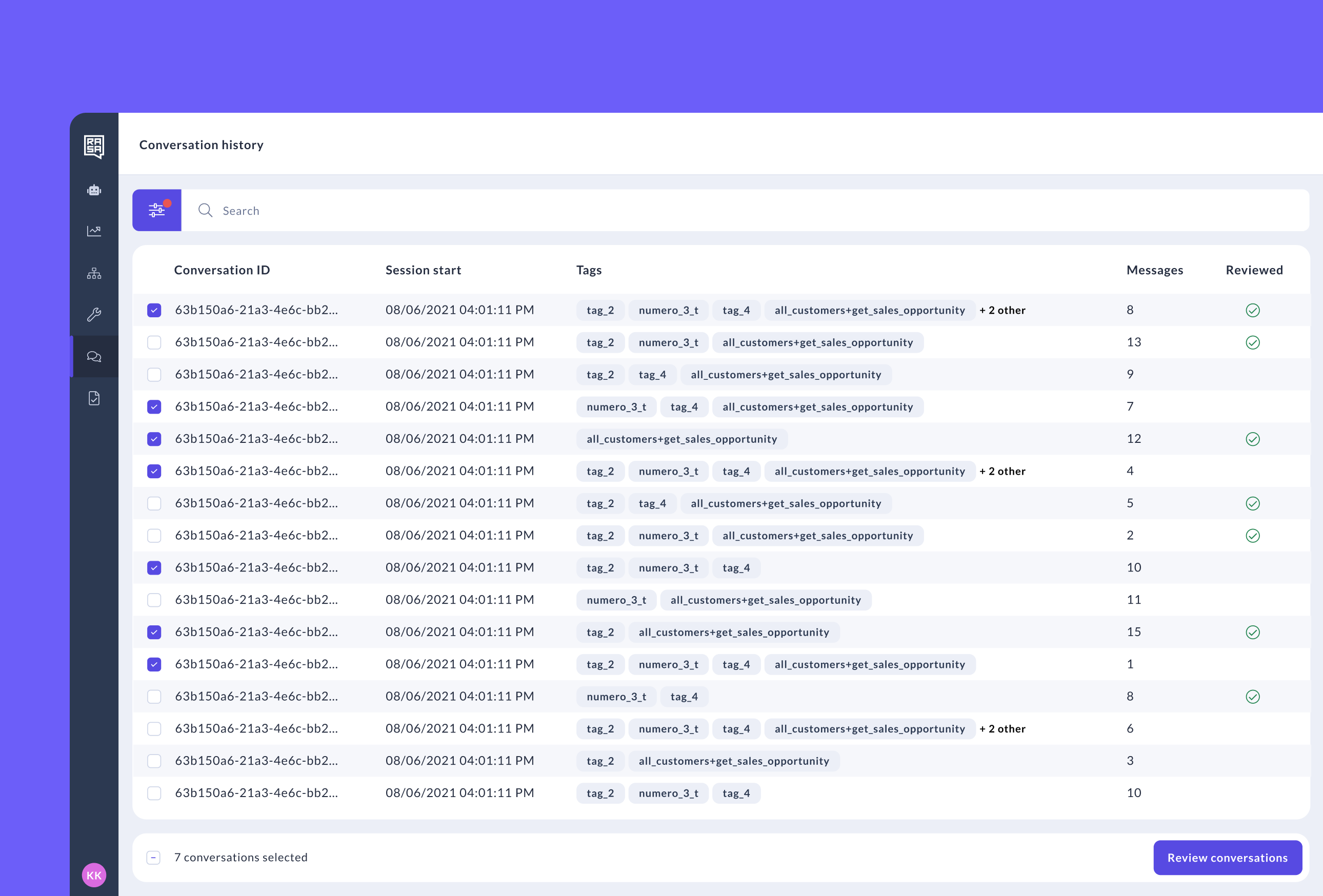Expand '+ 2 other' tags in first row
The height and width of the screenshot is (896, 1323).
(x=1002, y=310)
